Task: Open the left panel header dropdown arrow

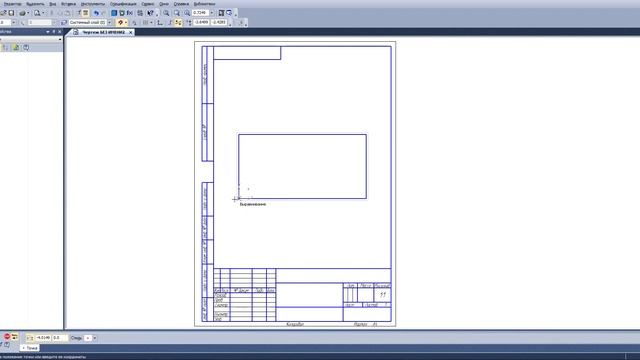Action: [48, 31]
